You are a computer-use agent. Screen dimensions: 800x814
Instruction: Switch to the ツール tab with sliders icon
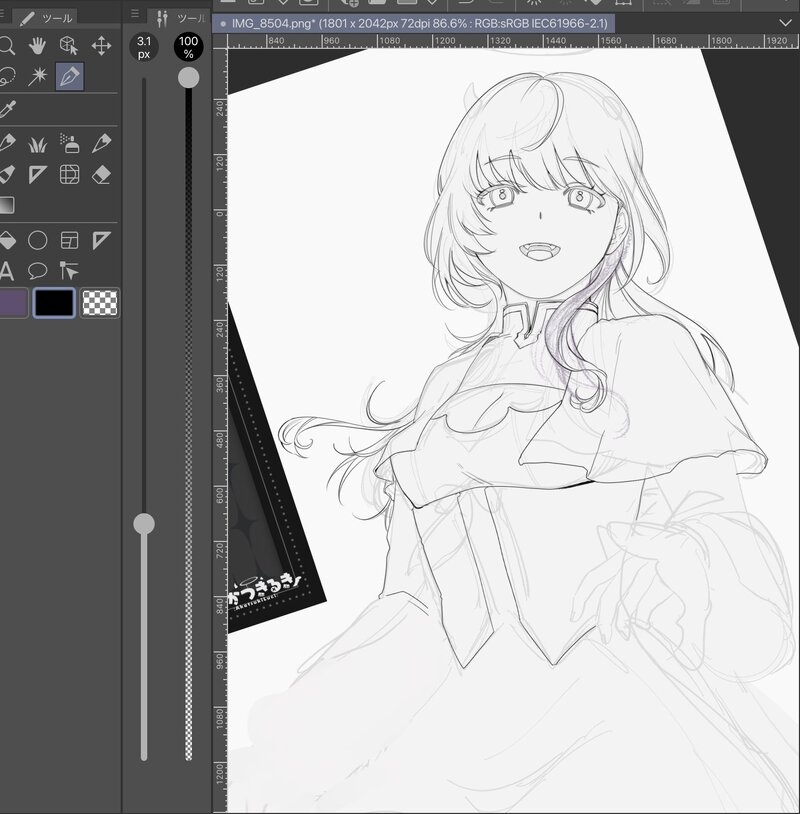point(180,19)
